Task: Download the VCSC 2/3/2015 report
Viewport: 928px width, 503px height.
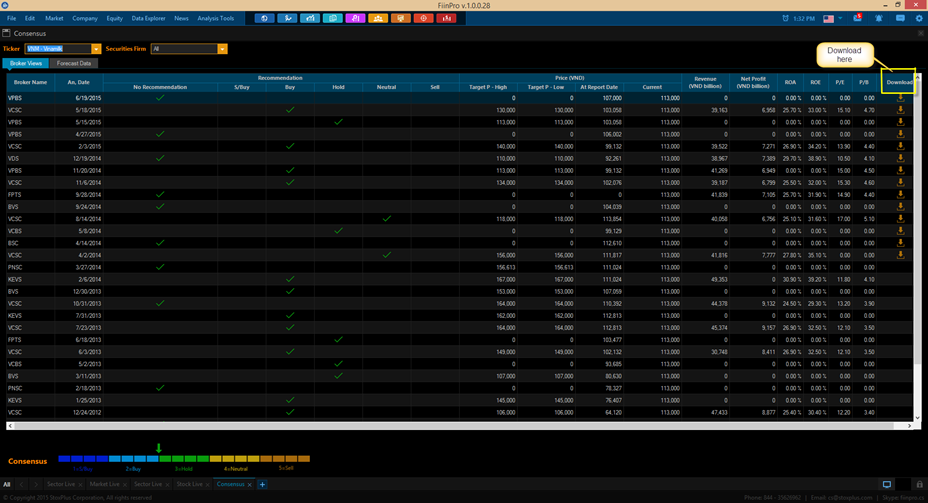Action: 900,146
